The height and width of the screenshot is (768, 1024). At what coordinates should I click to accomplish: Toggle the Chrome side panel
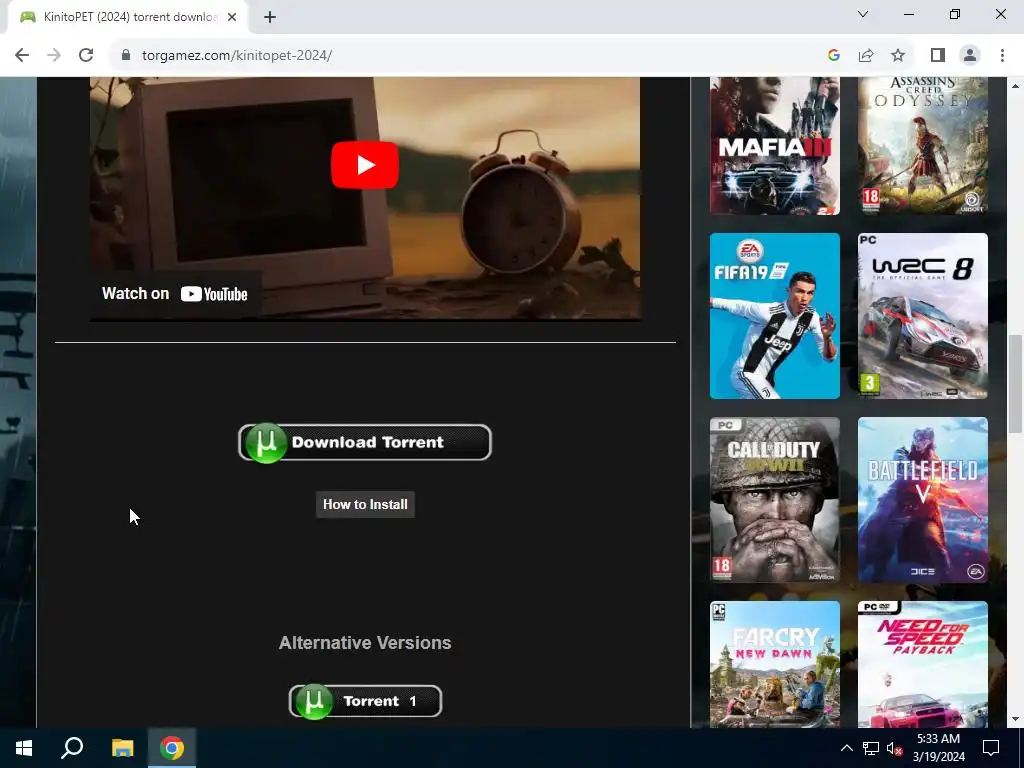click(x=938, y=56)
